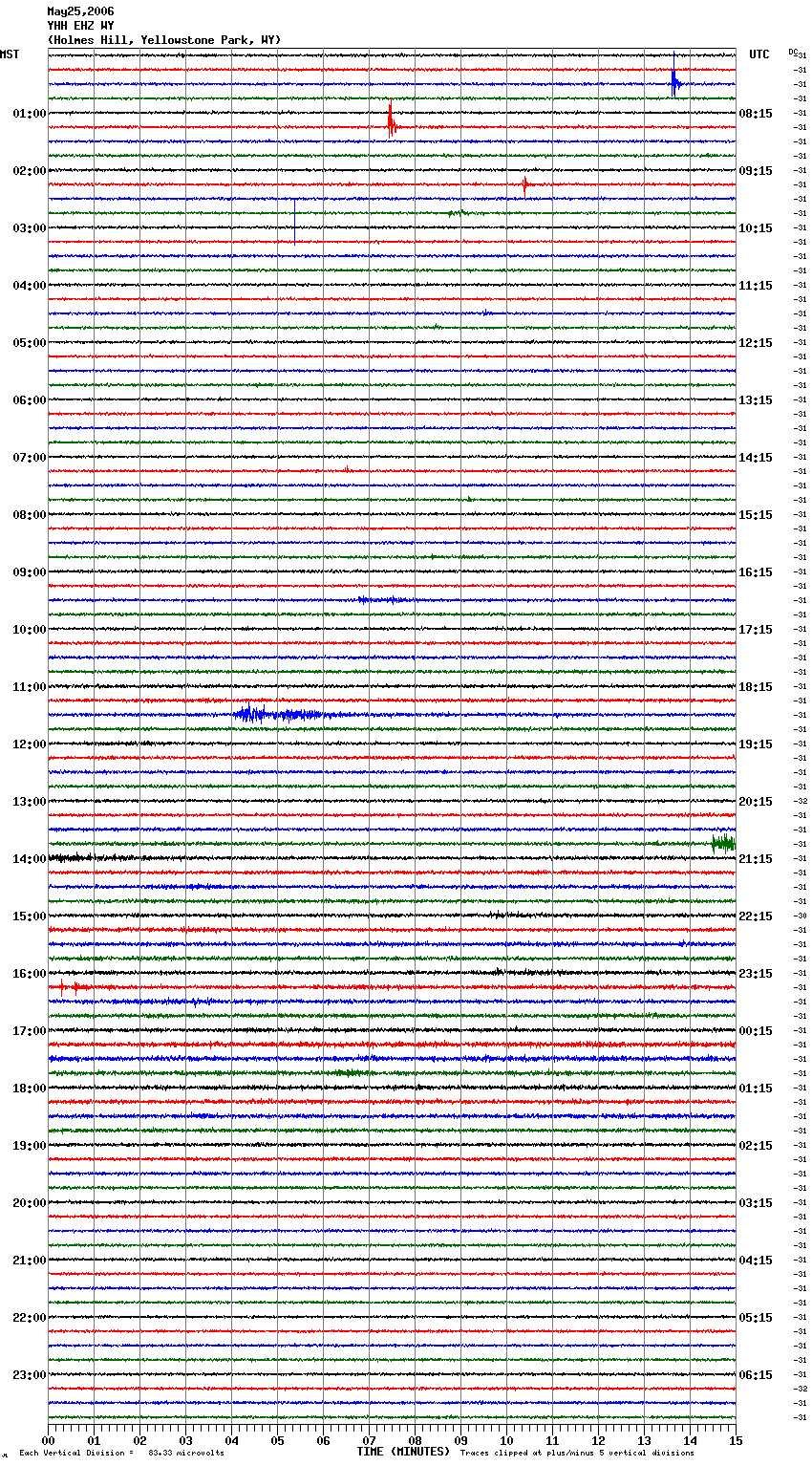This screenshot has height=1466, width=812.
Task: Click the 08:15 UTC time label
Action: coord(756,114)
